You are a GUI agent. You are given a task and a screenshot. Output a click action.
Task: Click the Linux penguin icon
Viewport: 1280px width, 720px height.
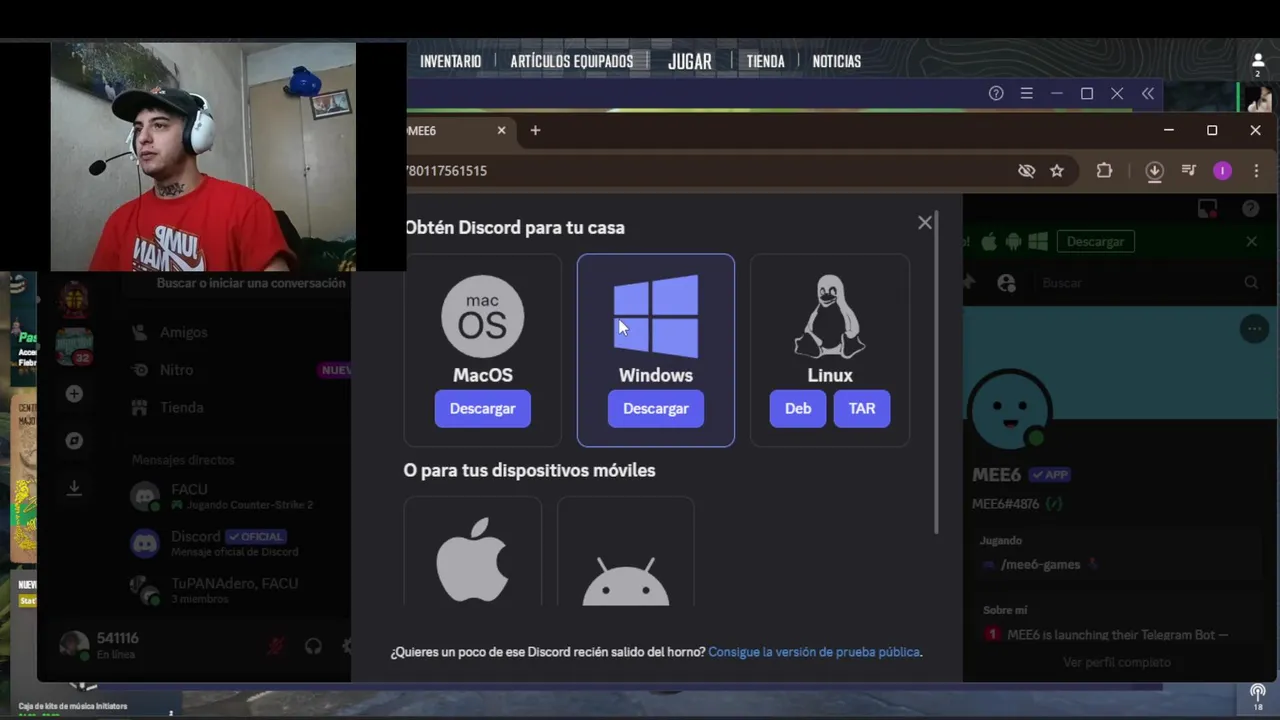tap(829, 316)
